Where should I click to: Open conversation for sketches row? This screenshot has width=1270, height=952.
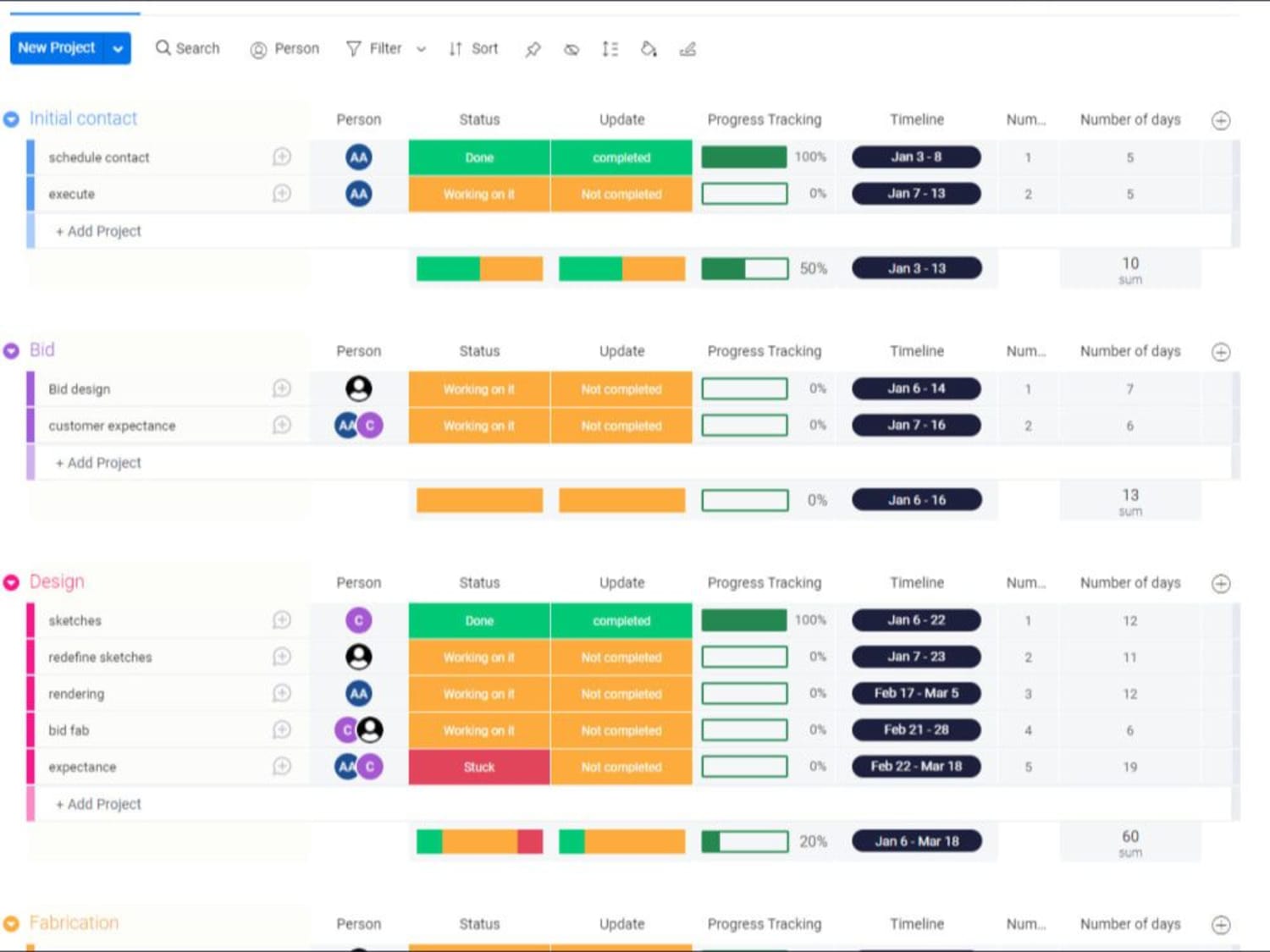[x=282, y=620]
